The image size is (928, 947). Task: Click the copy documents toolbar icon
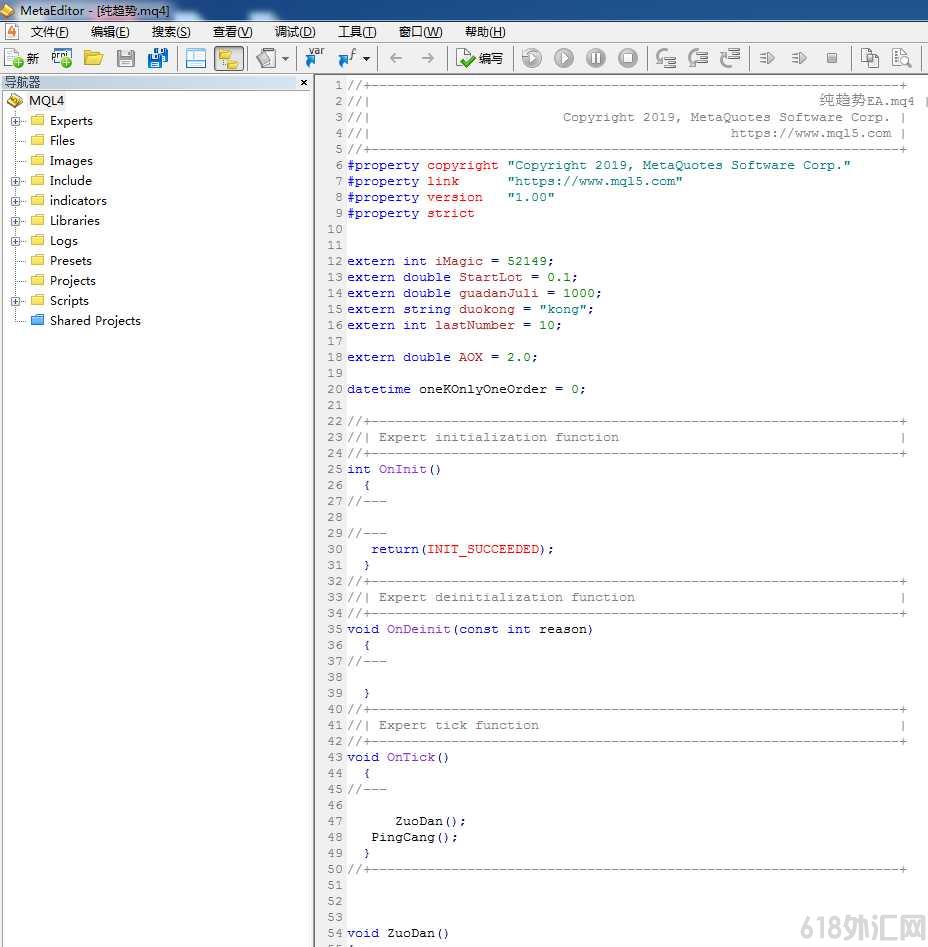tap(869, 58)
